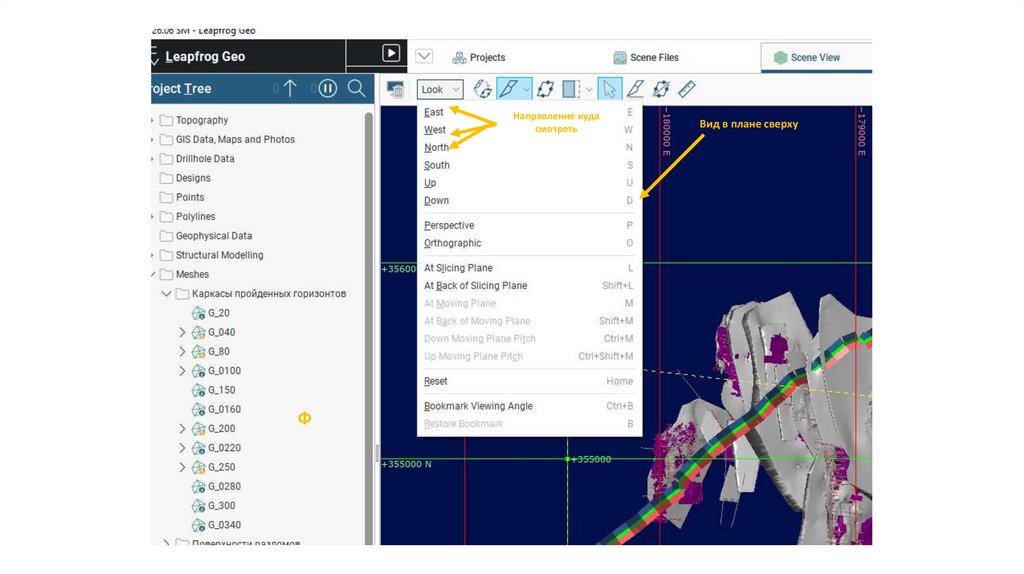The height and width of the screenshot is (574, 1024).
Task: Select the Drillhole Data folder
Action: point(205,159)
